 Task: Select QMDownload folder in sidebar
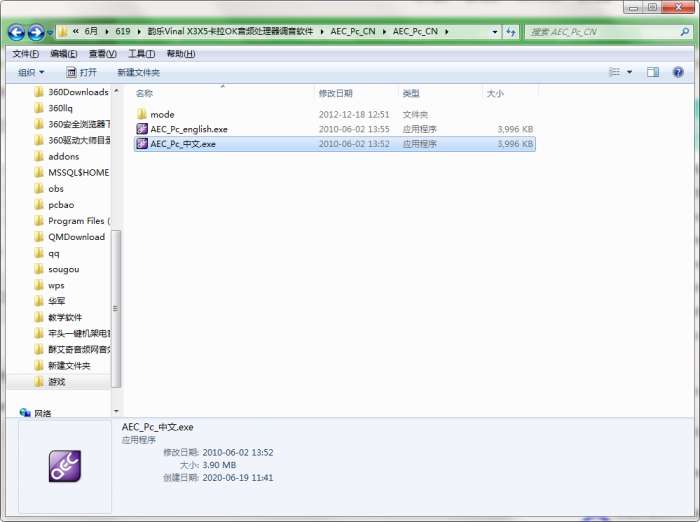70,237
